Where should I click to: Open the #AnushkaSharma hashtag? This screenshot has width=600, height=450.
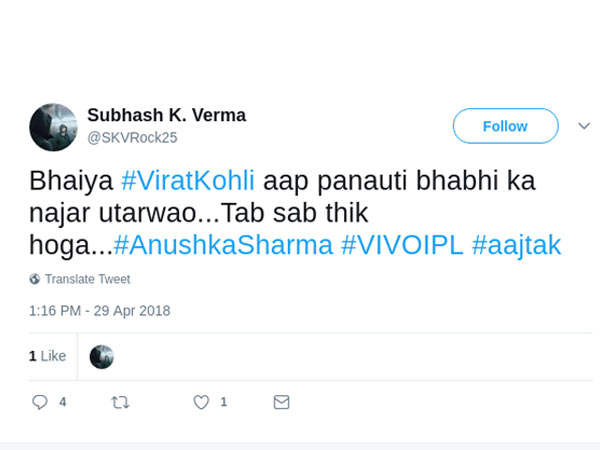point(223,245)
